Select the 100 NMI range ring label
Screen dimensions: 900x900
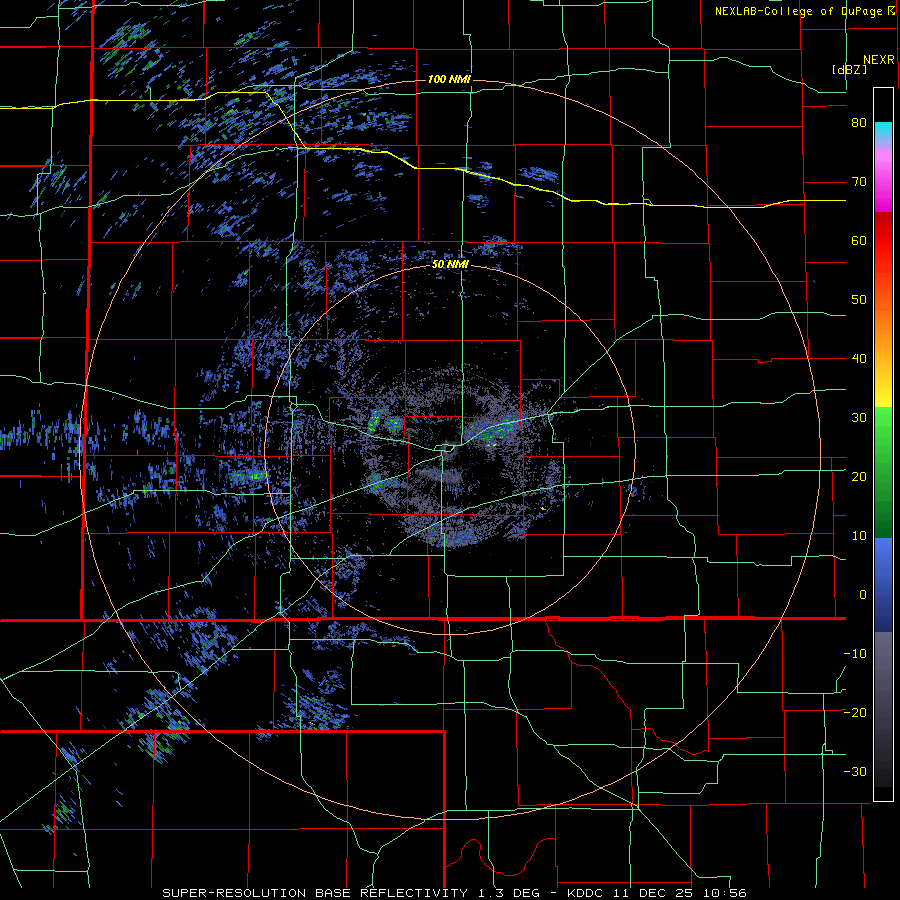[x=449, y=79]
